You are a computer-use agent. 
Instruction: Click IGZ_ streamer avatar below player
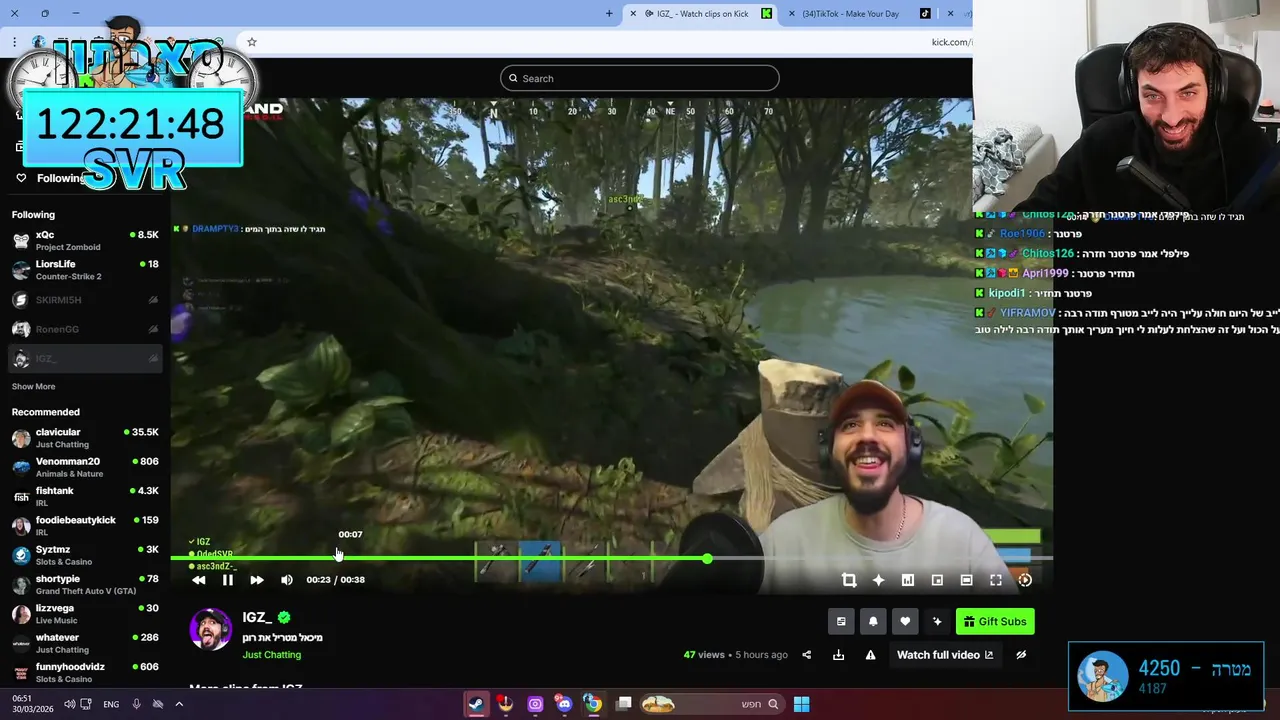[210, 629]
